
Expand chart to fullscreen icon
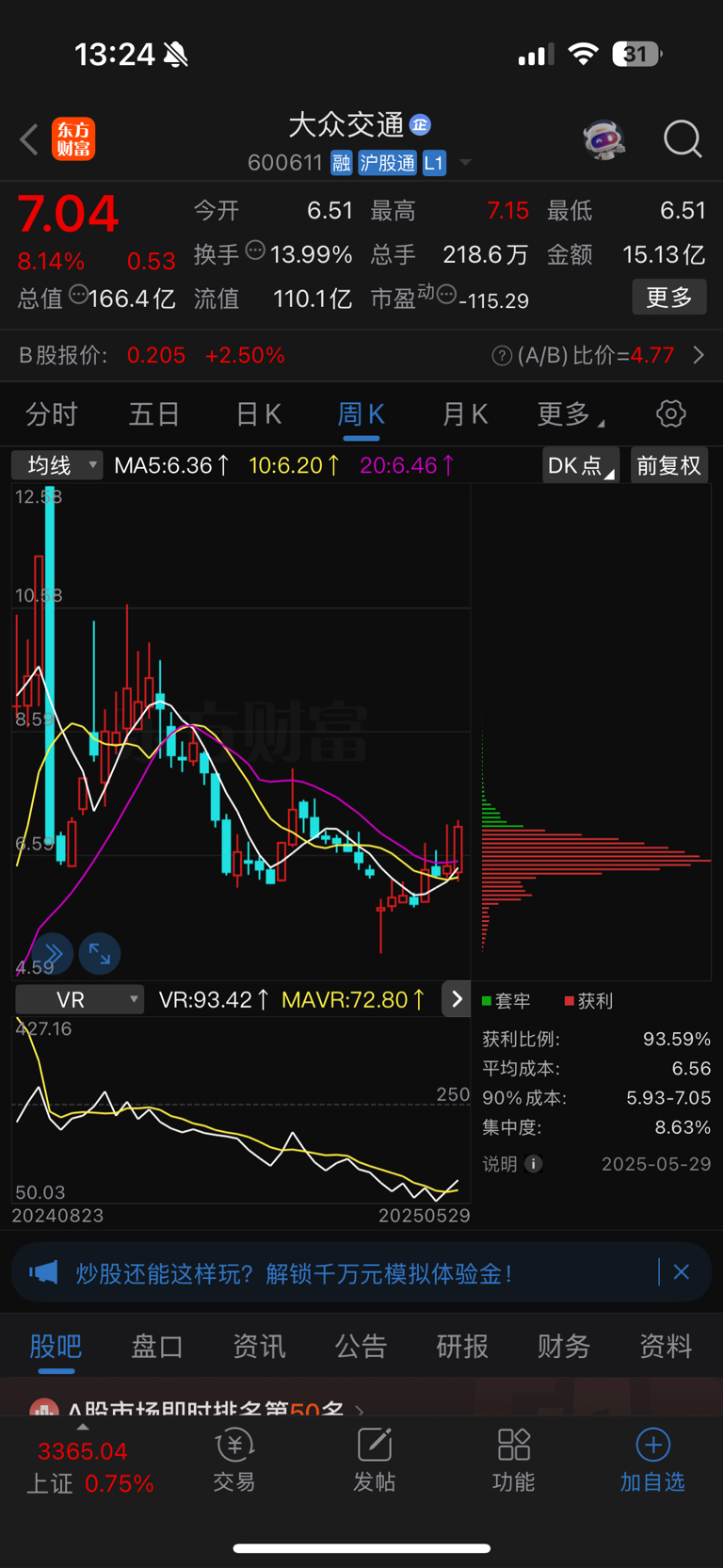pyautogui.click(x=100, y=954)
